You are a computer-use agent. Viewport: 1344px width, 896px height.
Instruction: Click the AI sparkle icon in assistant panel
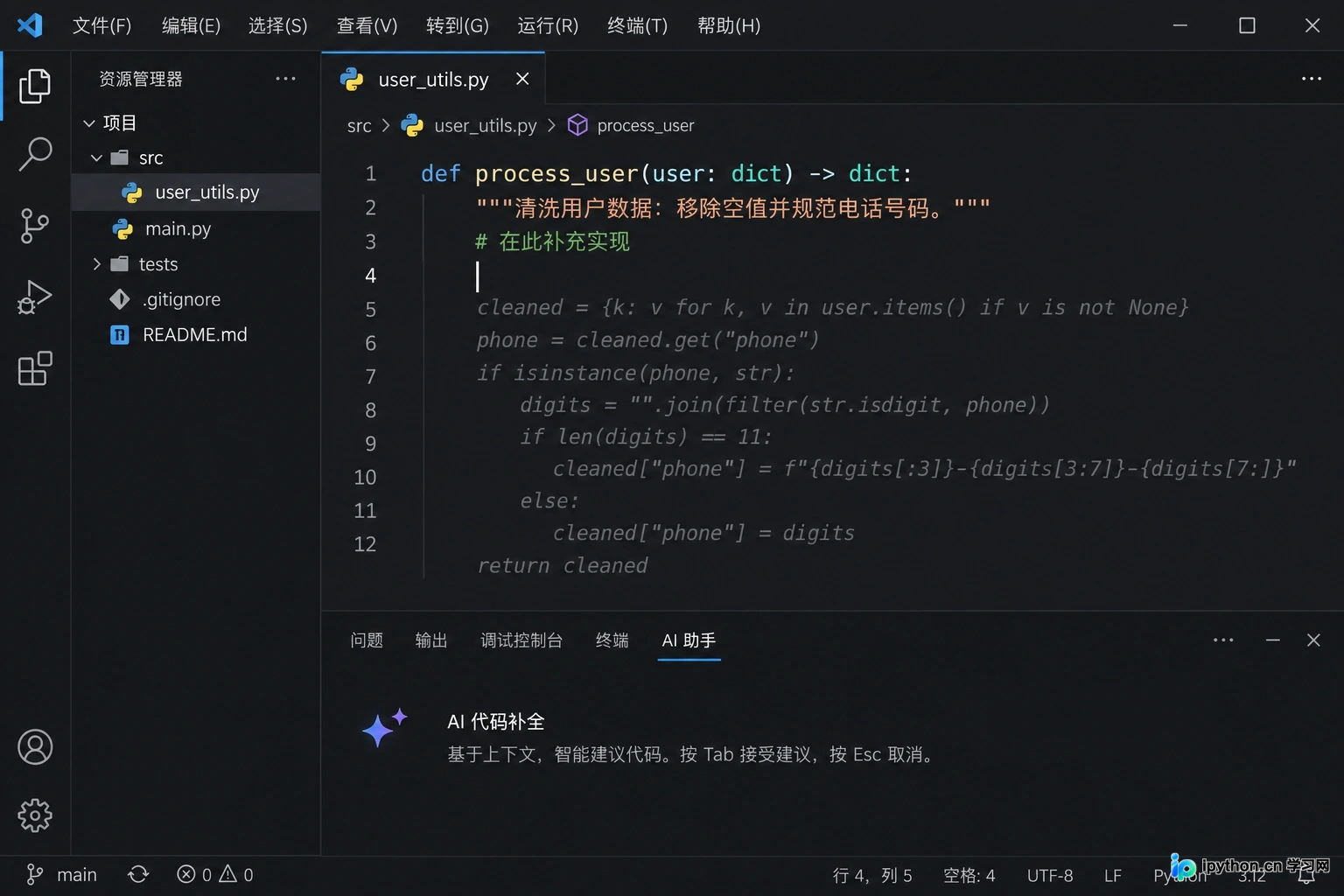384,728
